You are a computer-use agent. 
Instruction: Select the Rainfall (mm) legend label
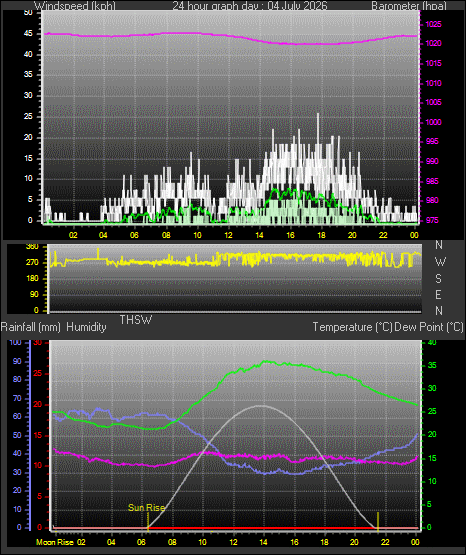point(31,327)
